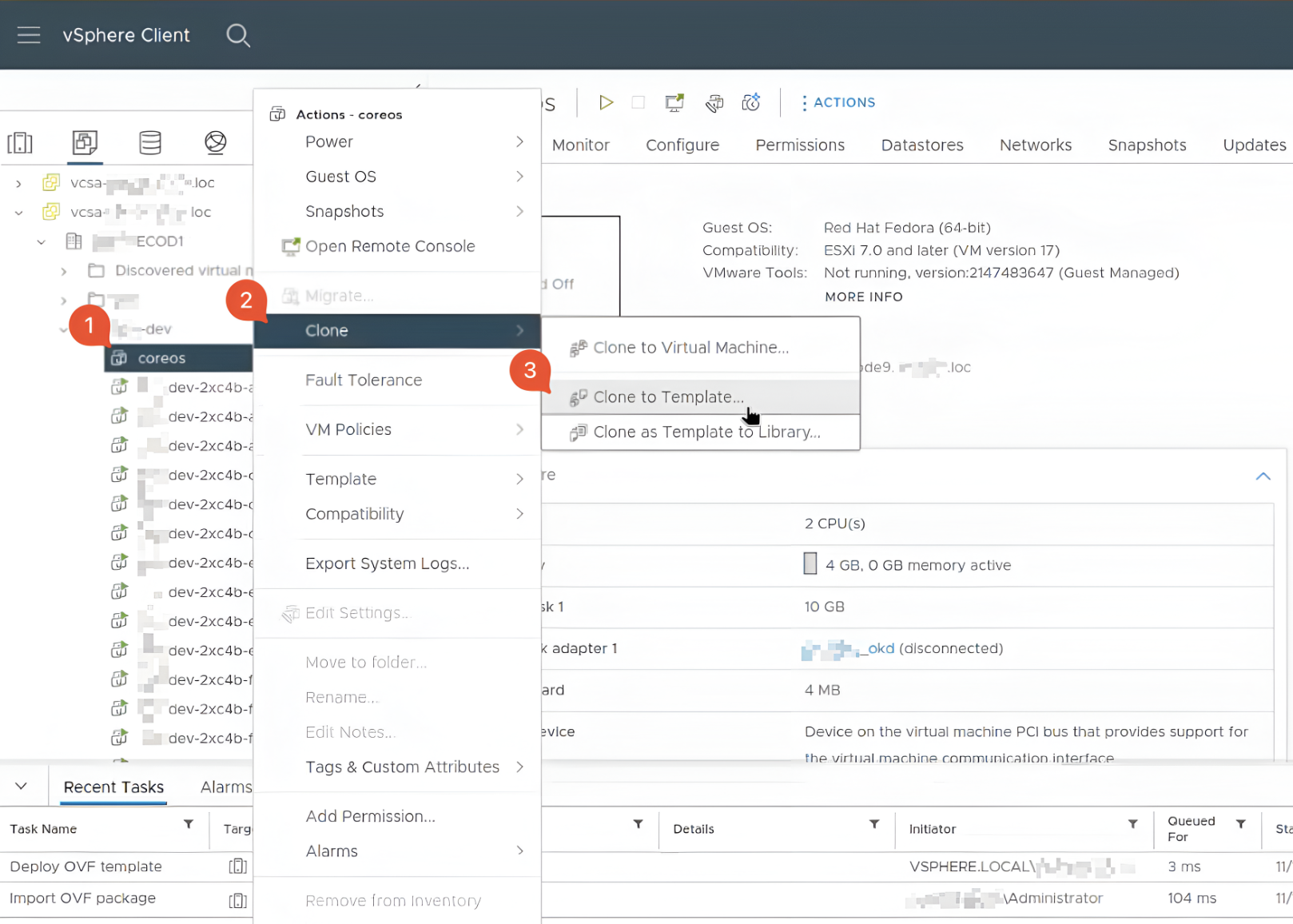The image size is (1293, 924).
Task: Expand the first vcsa vCenter node
Action: (x=18, y=184)
